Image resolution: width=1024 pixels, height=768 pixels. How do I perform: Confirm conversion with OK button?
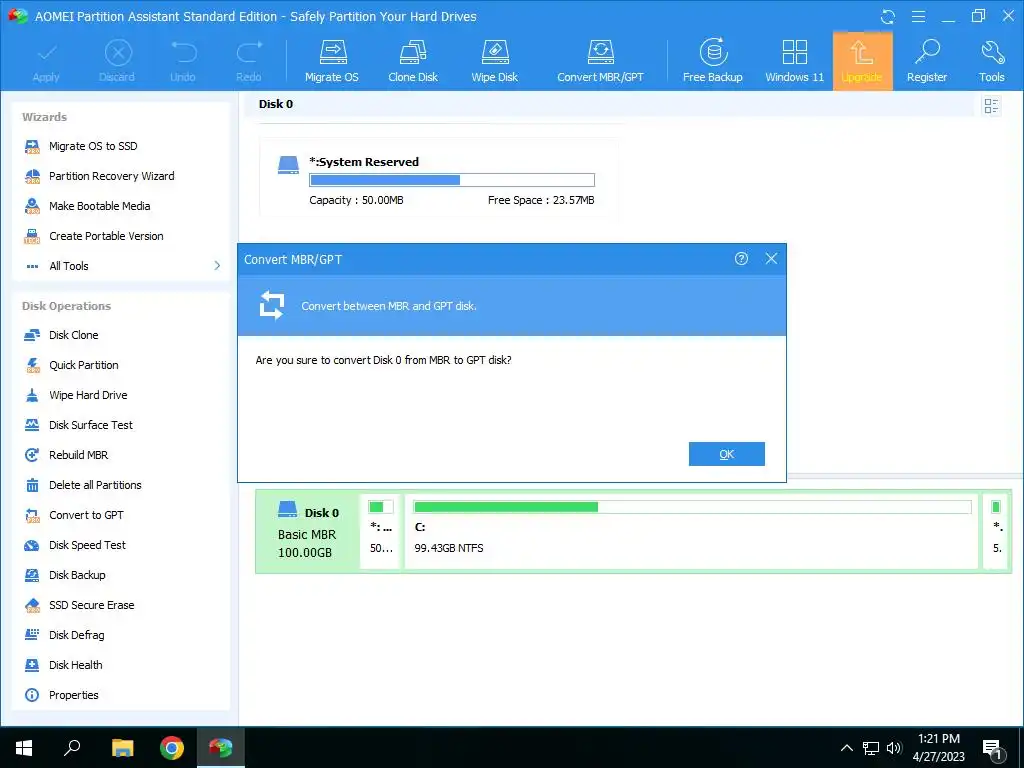(x=727, y=454)
